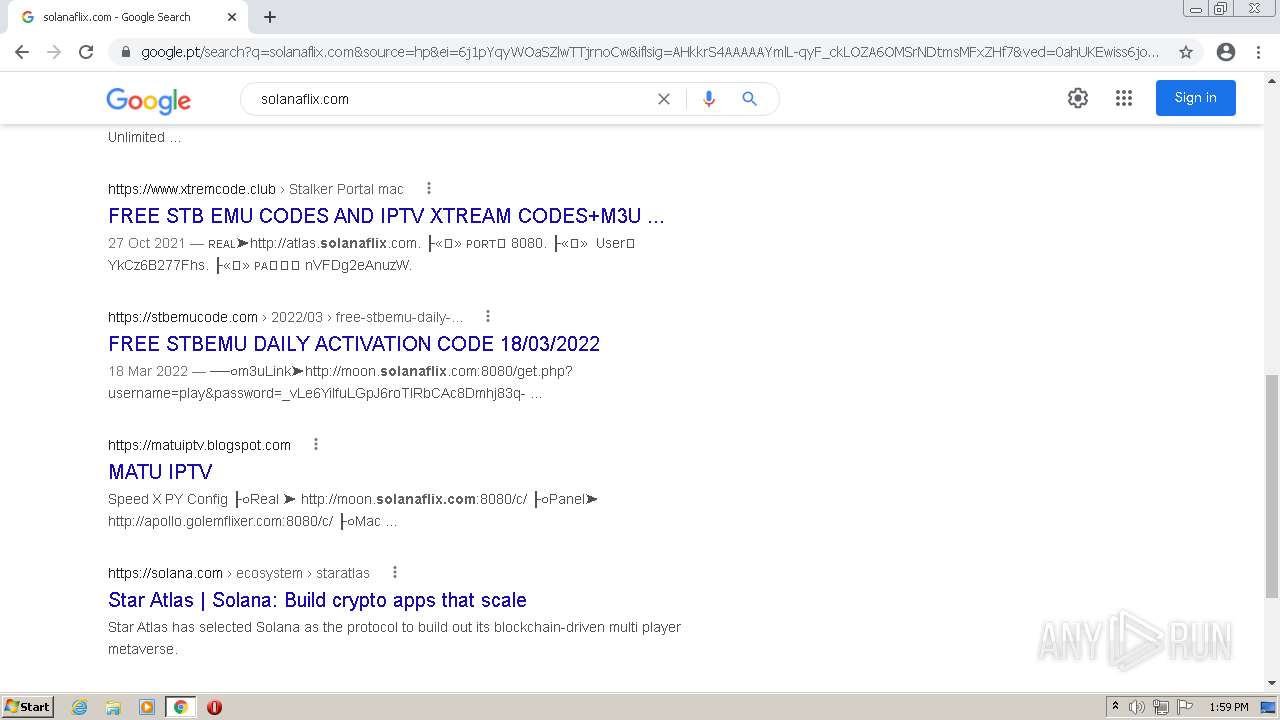
Task: Click the clock showing 1:59 PM
Action: (x=1229, y=707)
